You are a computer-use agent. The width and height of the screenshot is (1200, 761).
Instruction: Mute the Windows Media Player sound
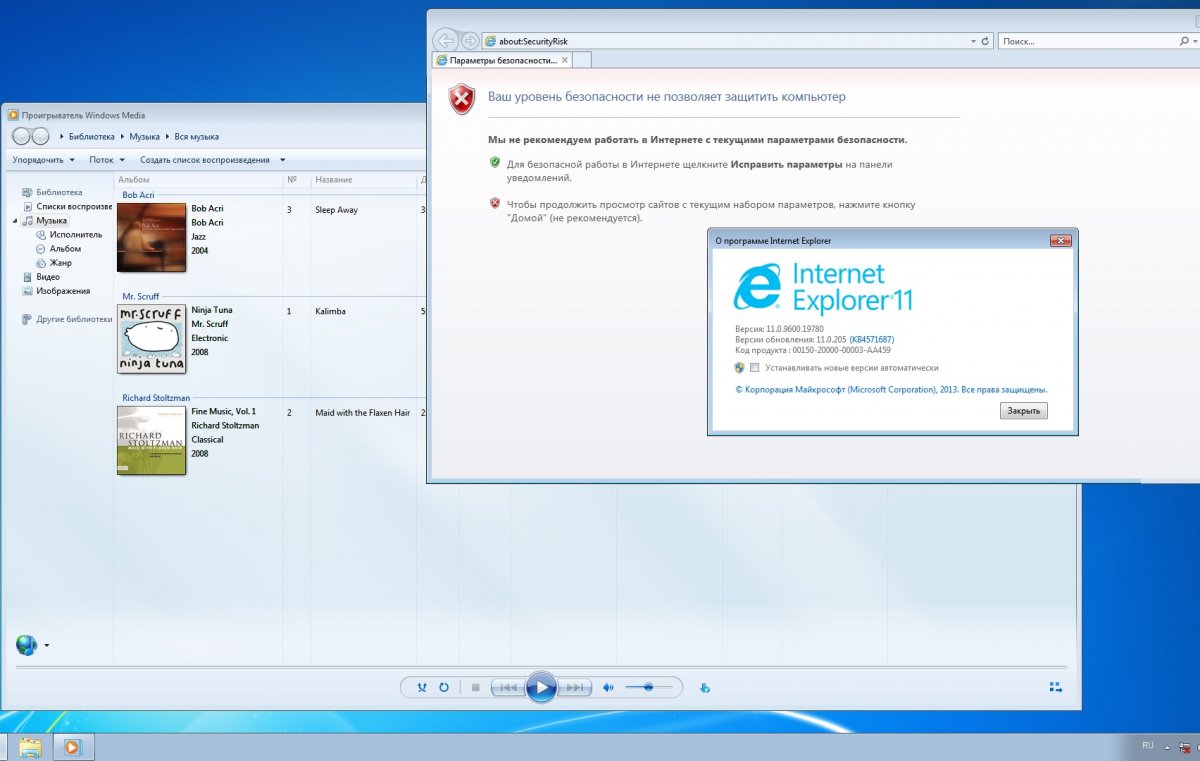(608, 688)
